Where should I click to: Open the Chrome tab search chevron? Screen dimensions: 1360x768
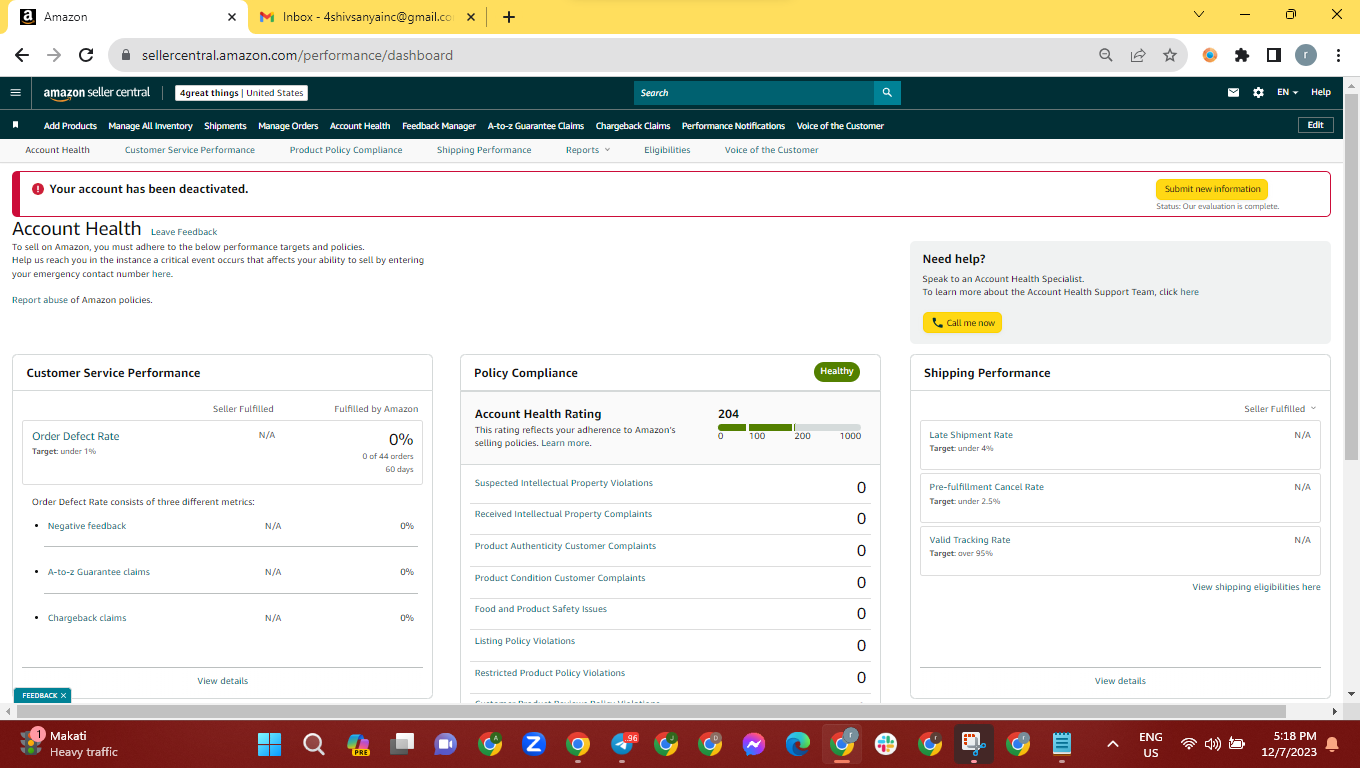click(1199, 15)
